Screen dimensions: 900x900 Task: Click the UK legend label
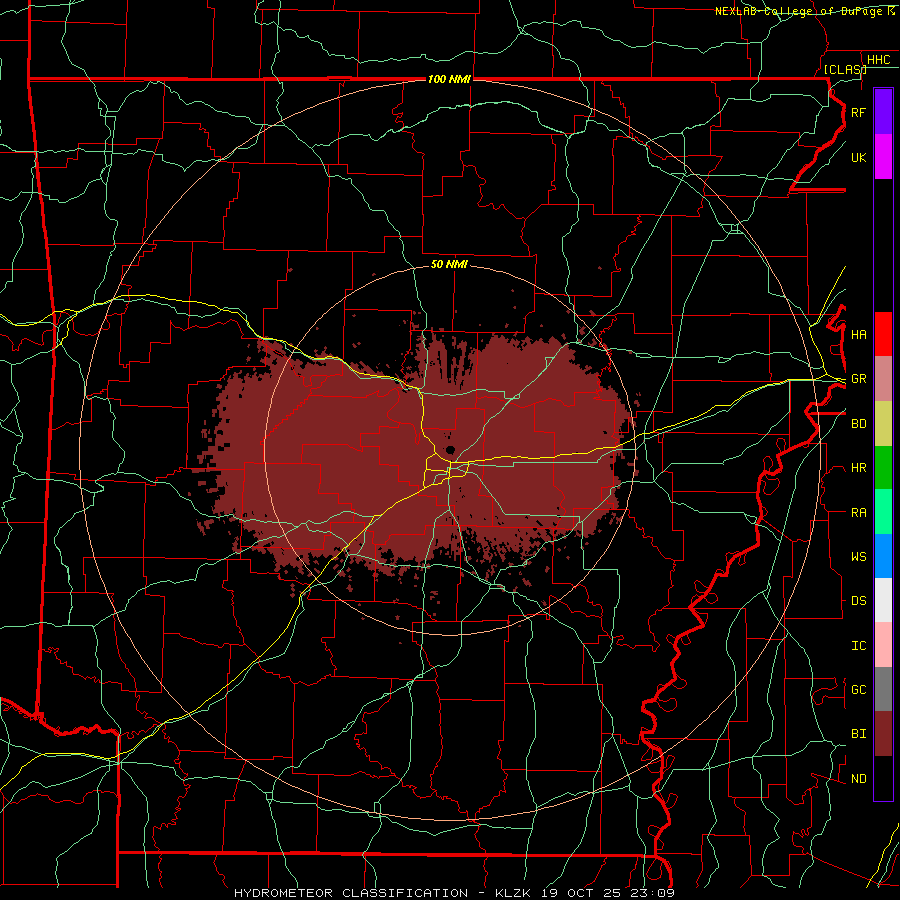858,157
